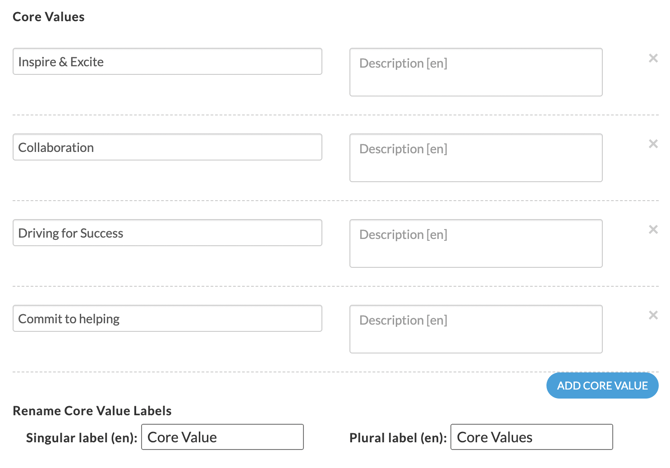Click Driving for Success description box
The height and width of the screenshot is (468, 670).
476,244
